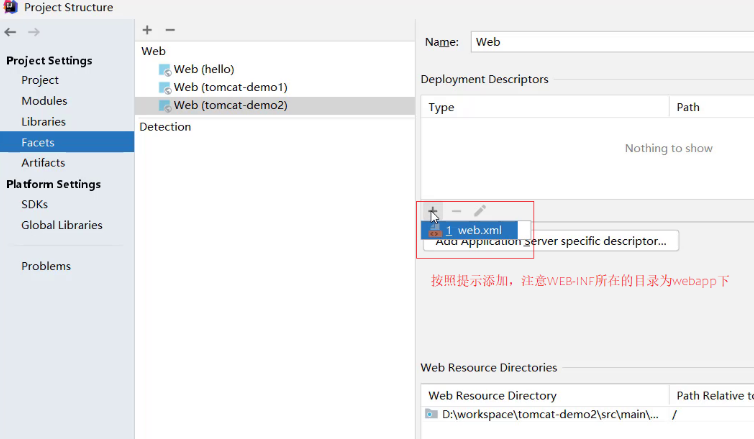Open the Problems section

46,266
